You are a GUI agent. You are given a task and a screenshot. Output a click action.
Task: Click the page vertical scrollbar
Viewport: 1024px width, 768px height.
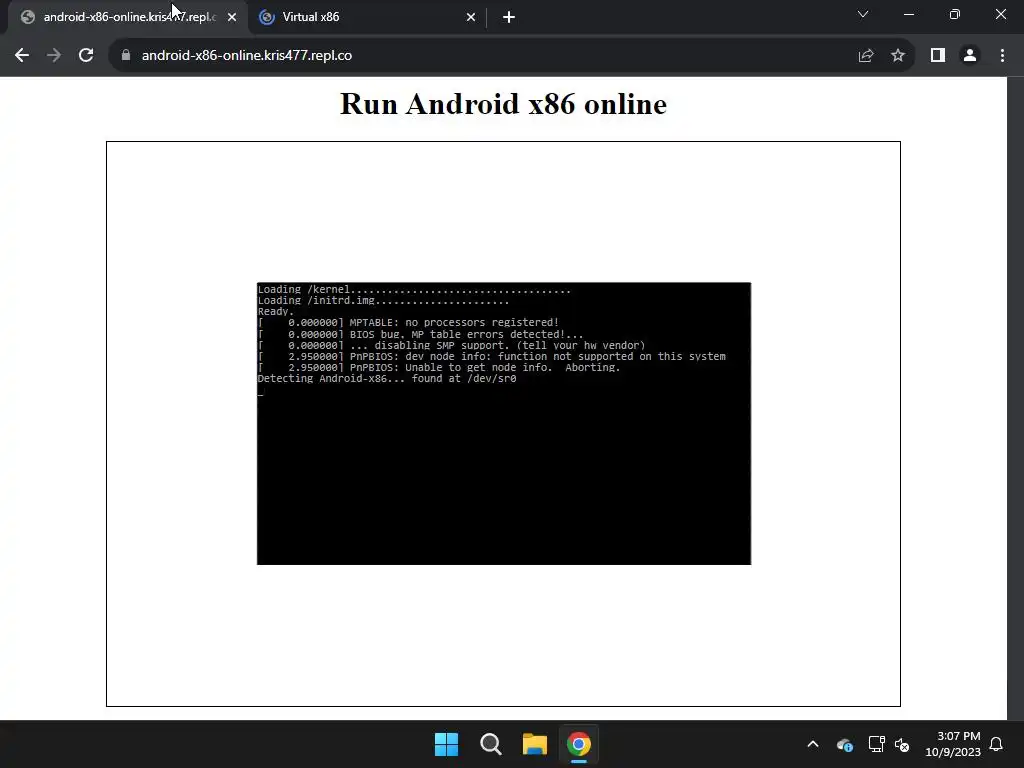[1016, 398]
